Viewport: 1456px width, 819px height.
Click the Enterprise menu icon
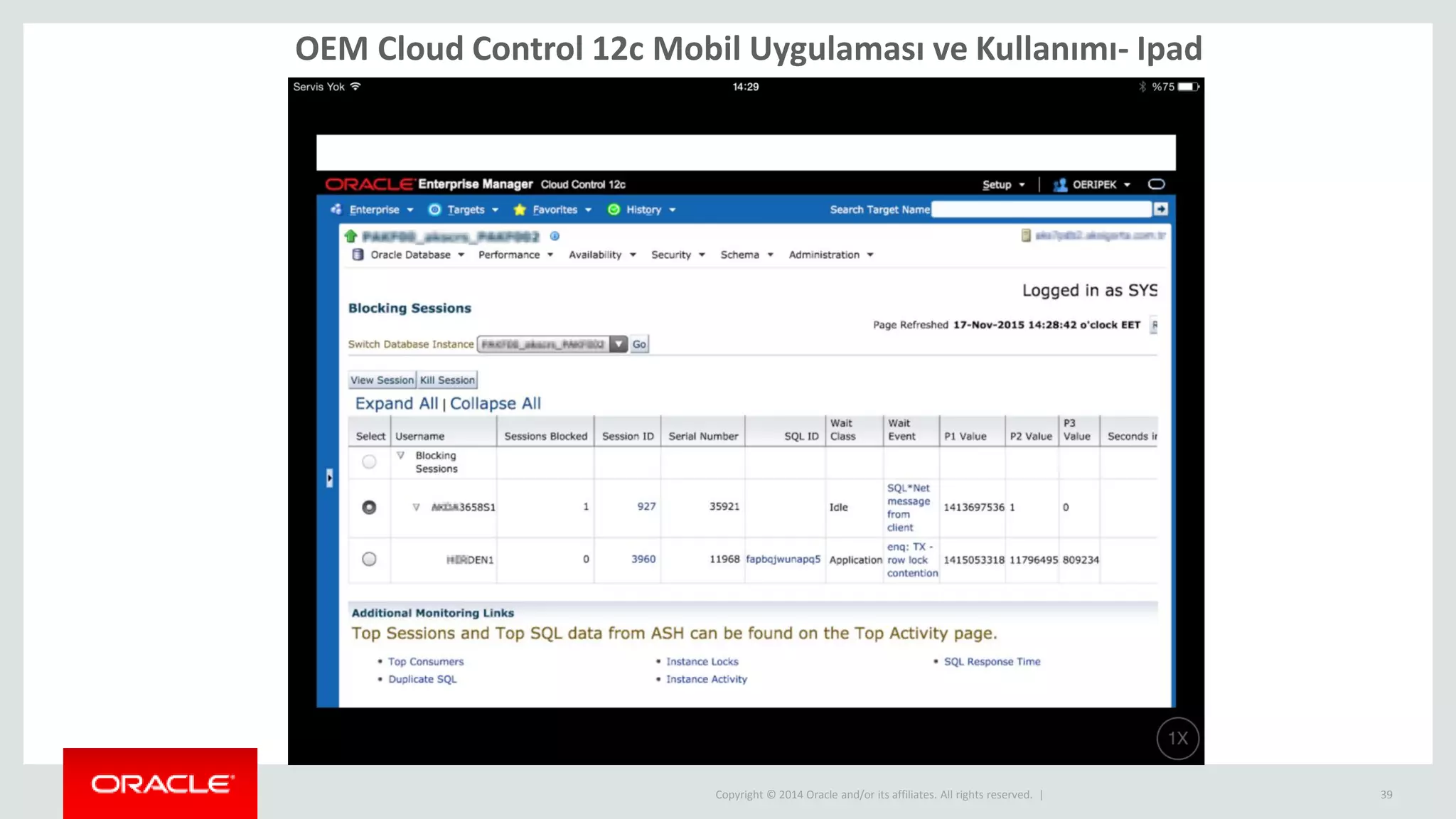tap(336, 209)
